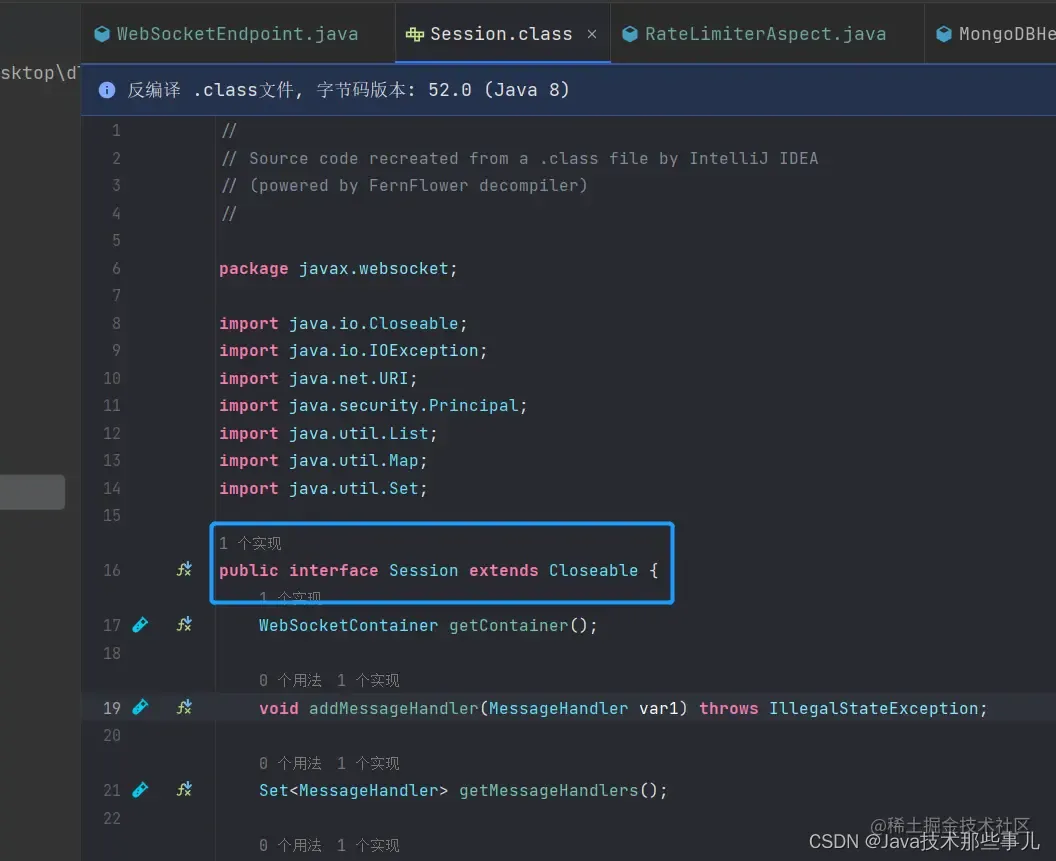
Task: Click Closeable in the interface declaration
Action: (593, 571)
